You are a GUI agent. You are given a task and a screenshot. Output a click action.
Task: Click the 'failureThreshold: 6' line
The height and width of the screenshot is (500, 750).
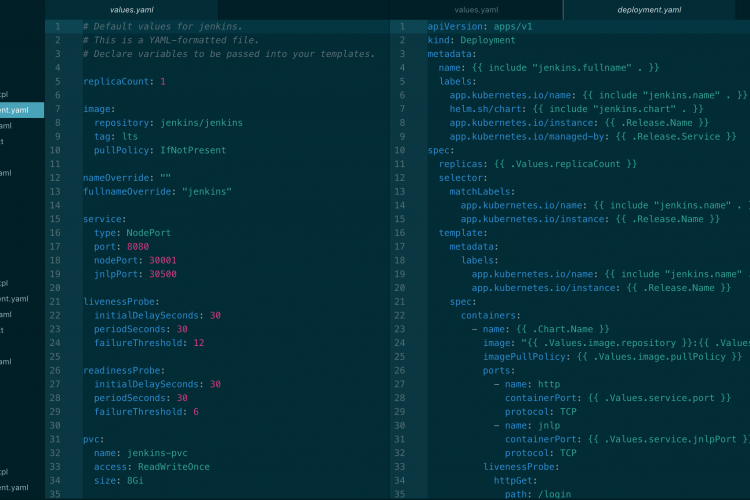(x=146, y=412)
